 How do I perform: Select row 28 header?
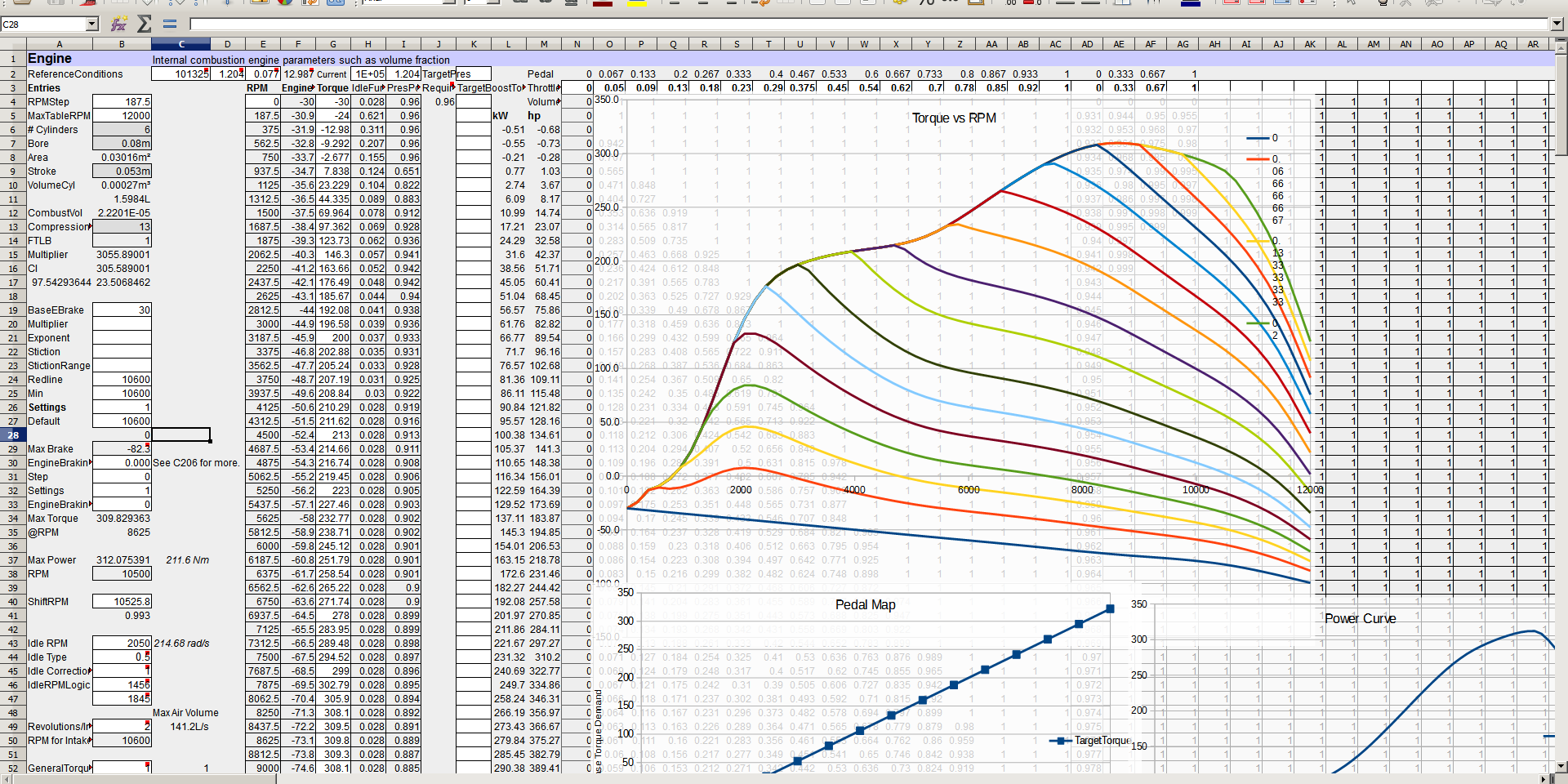[13, 435]
